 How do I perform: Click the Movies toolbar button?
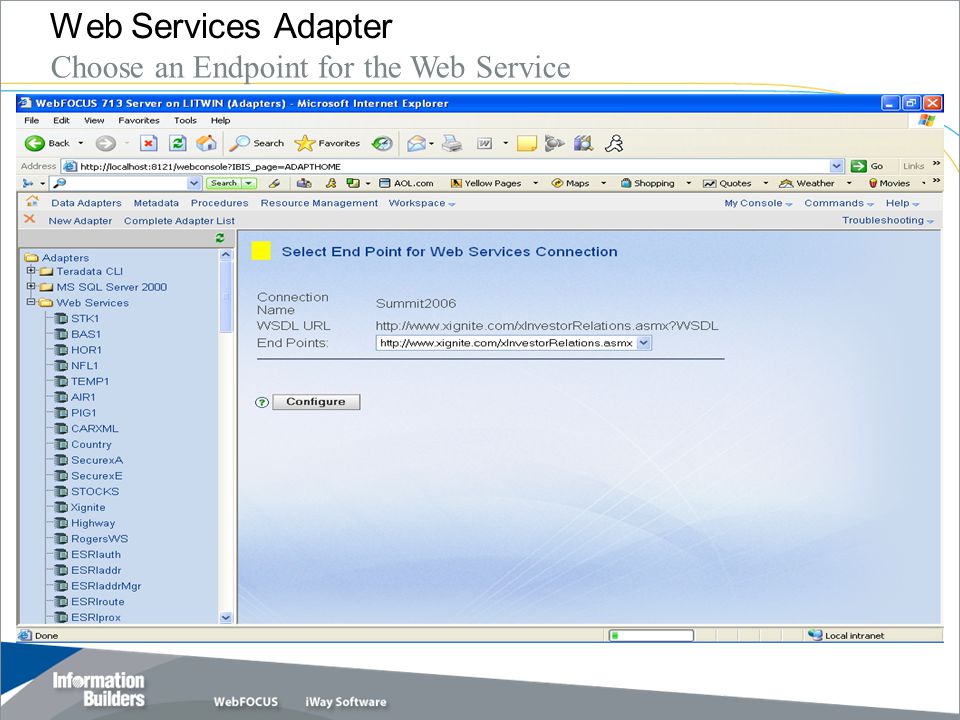point(889,183)
